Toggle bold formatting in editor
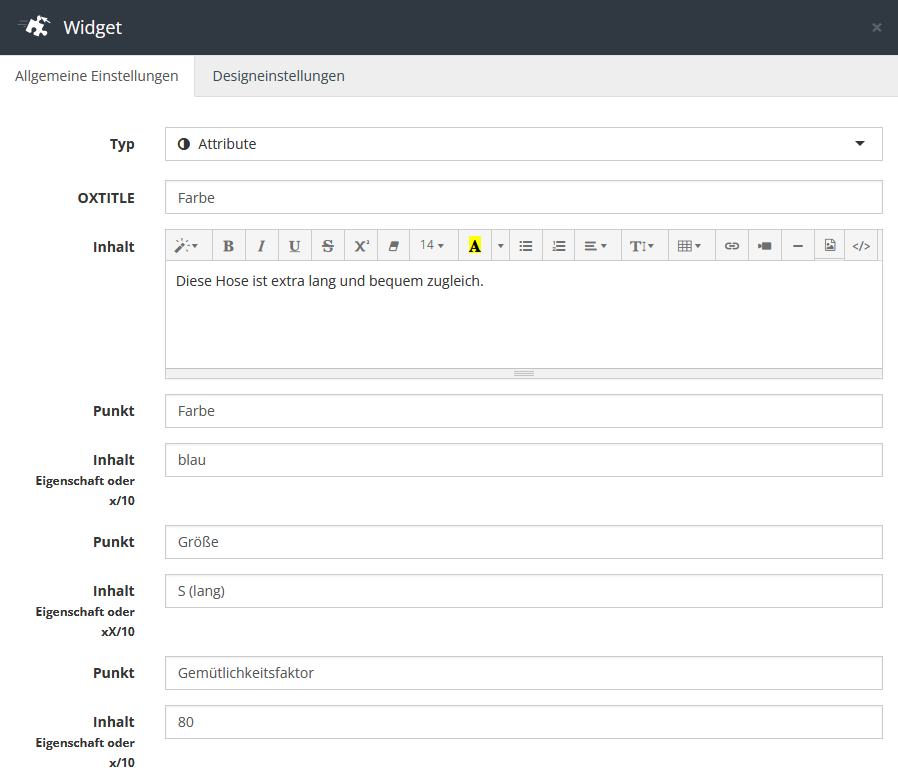Screen dimensions: 898x782 click(229, 246)
